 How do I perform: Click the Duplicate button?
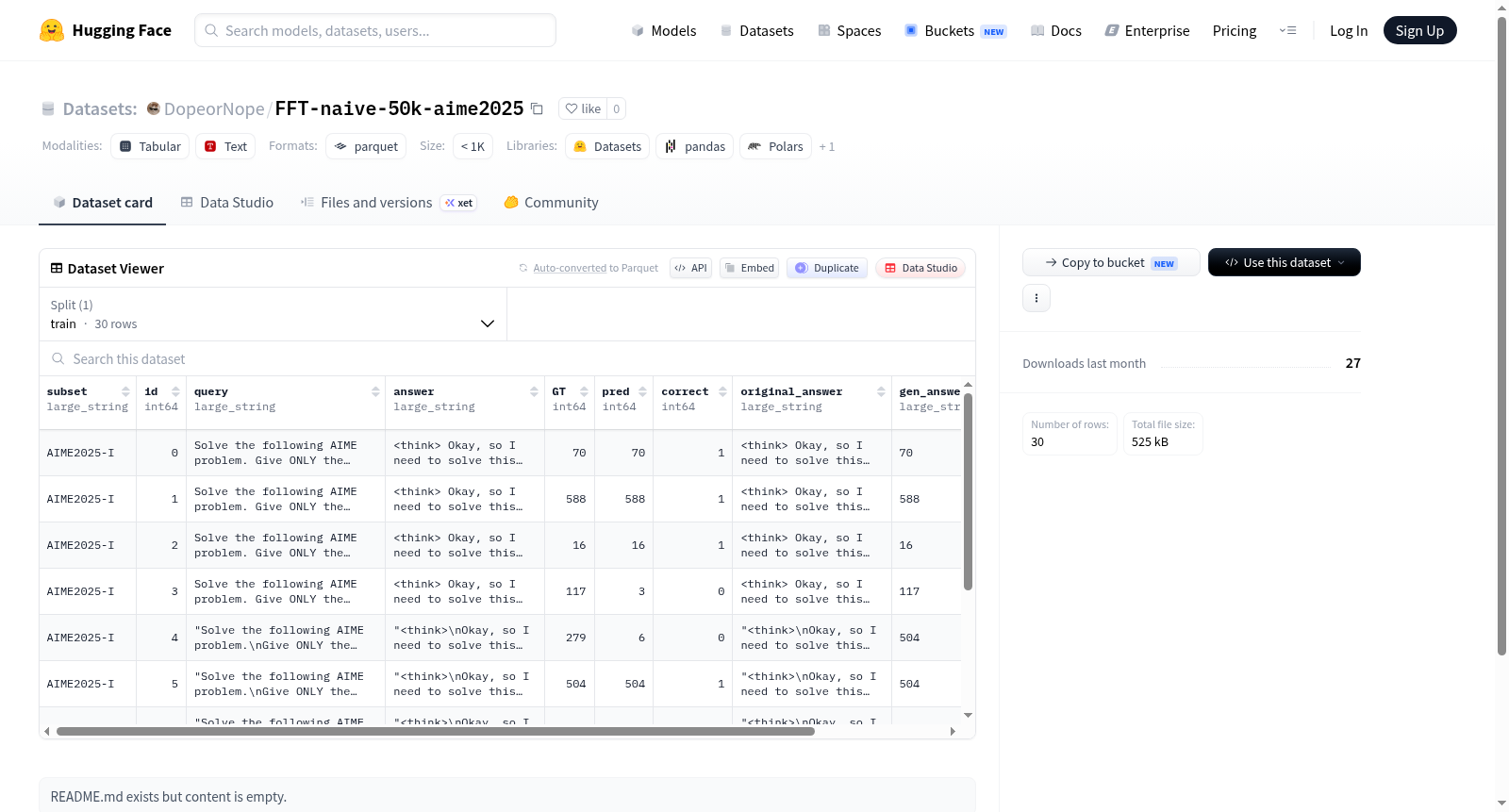click(x=827, y=268)
